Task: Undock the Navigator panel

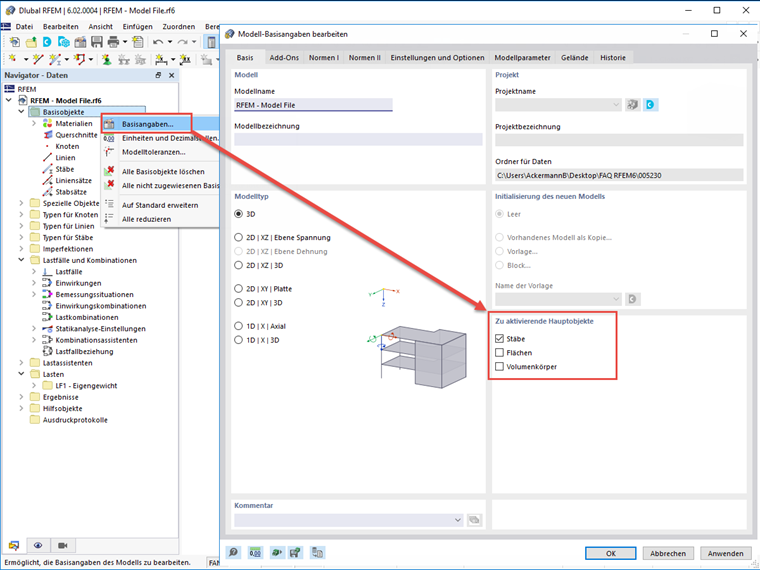Action: [158, 75]
